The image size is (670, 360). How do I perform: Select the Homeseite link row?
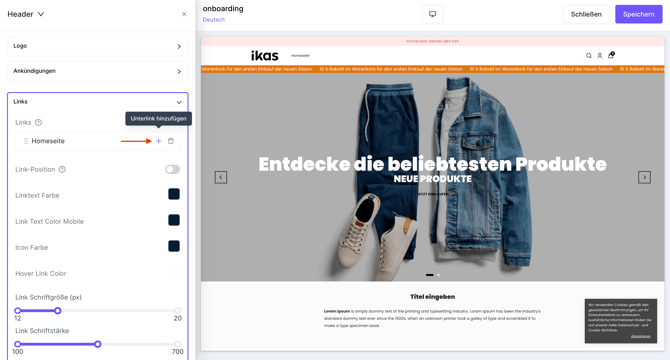(97, 141)
